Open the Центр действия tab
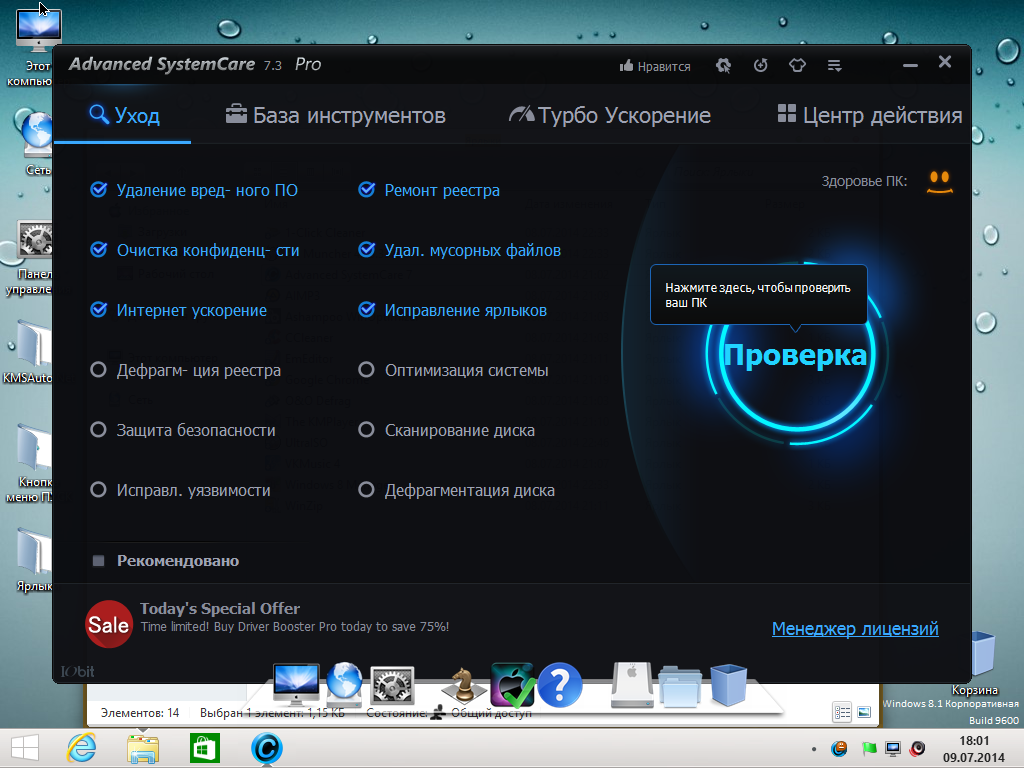This screenshot has width=1024, height=768. pos(870,115)
